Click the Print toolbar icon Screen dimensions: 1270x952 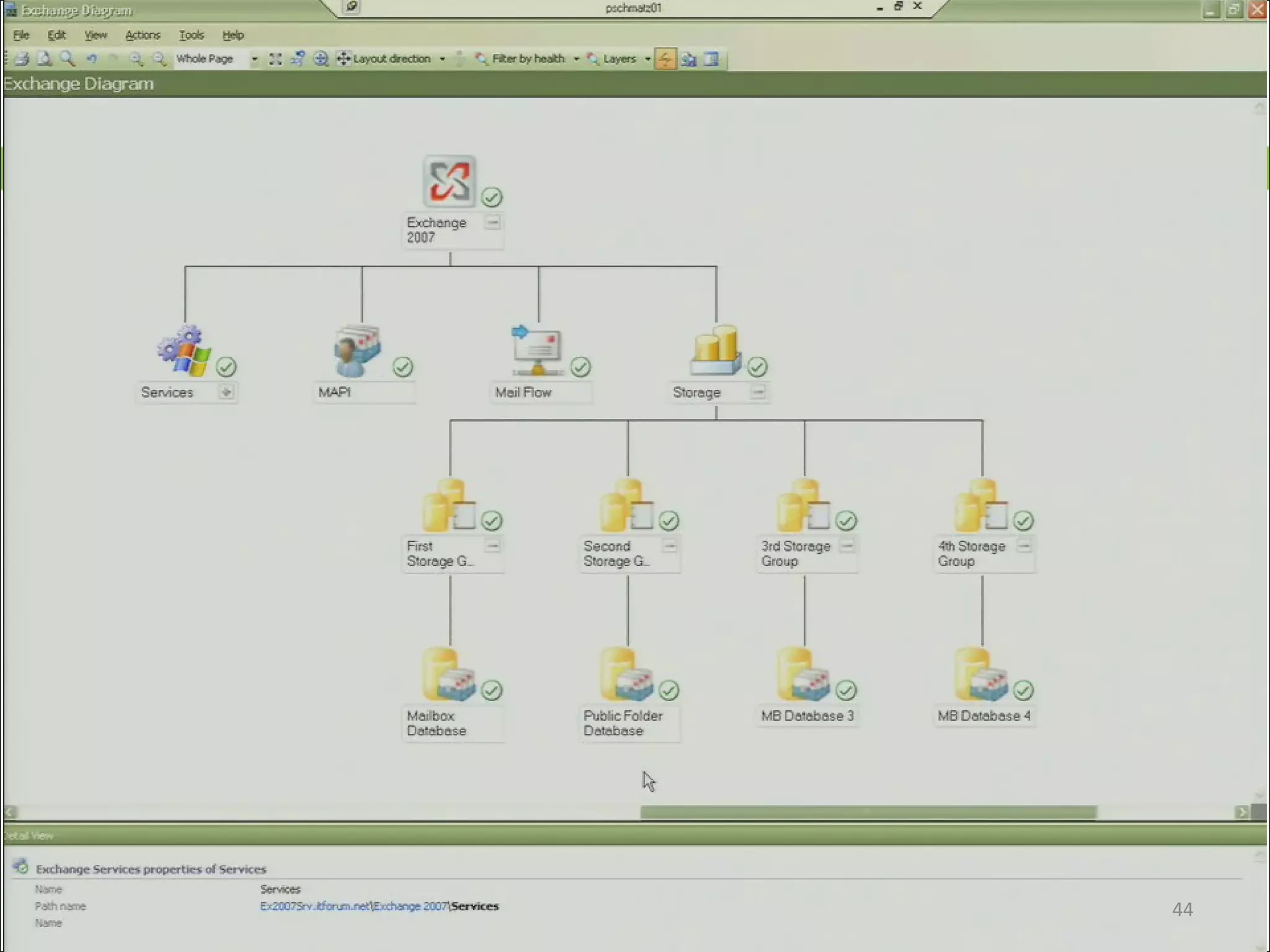point(22,59)
